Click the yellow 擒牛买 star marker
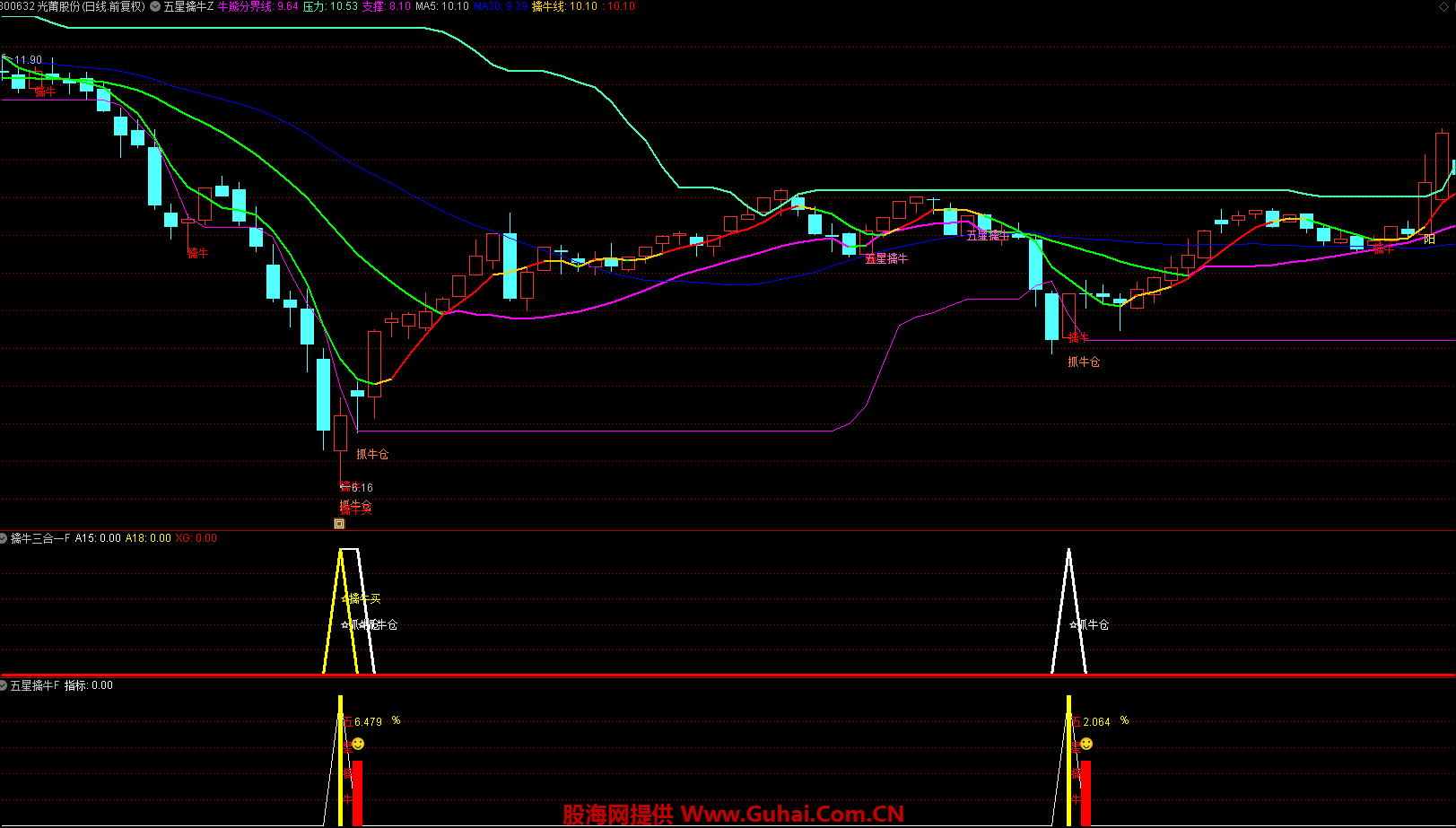The width and height of the screenshot is (1456, 828). point(361,599)
